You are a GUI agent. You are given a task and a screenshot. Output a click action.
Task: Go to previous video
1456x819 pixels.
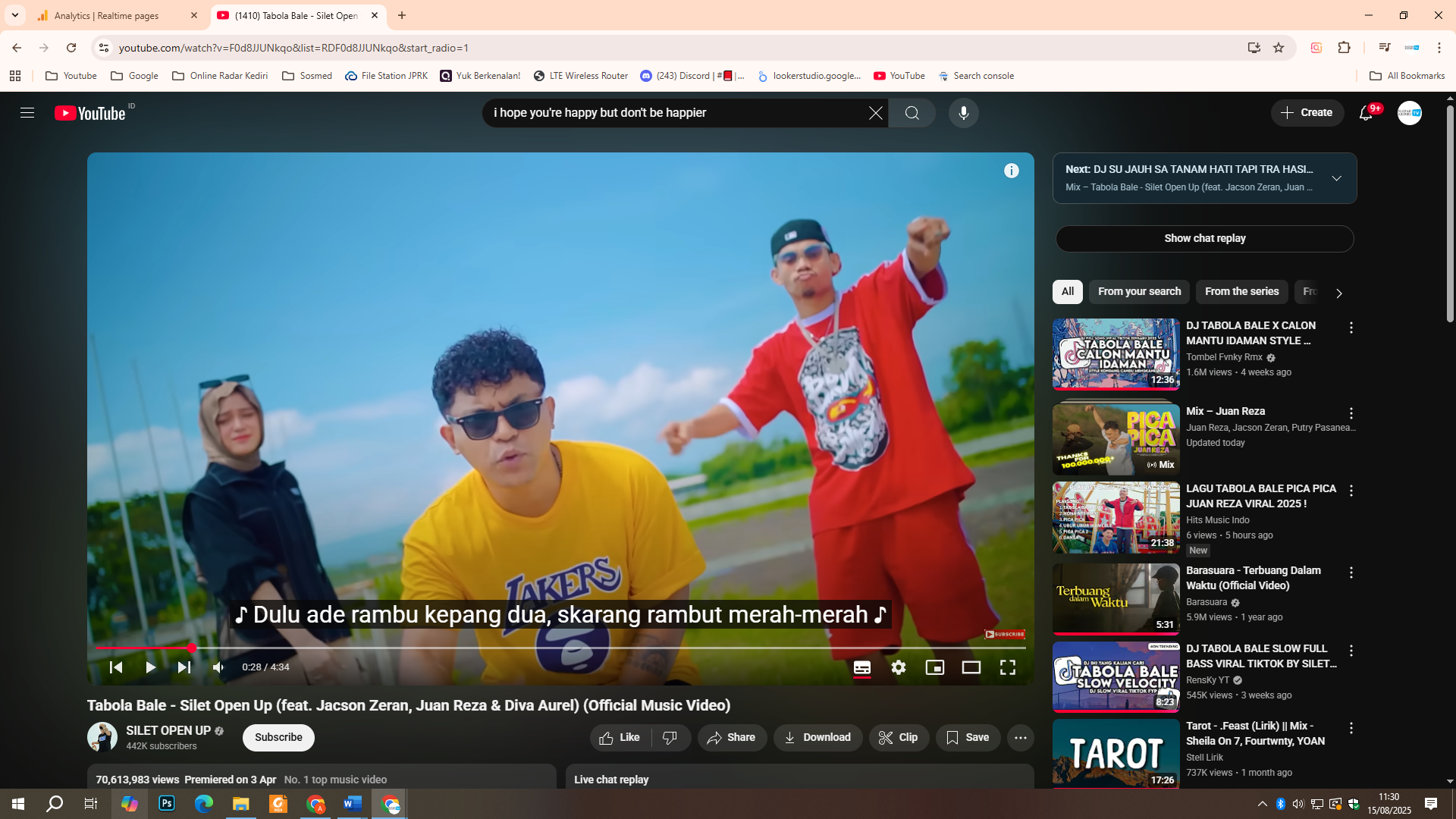(116, 667)
